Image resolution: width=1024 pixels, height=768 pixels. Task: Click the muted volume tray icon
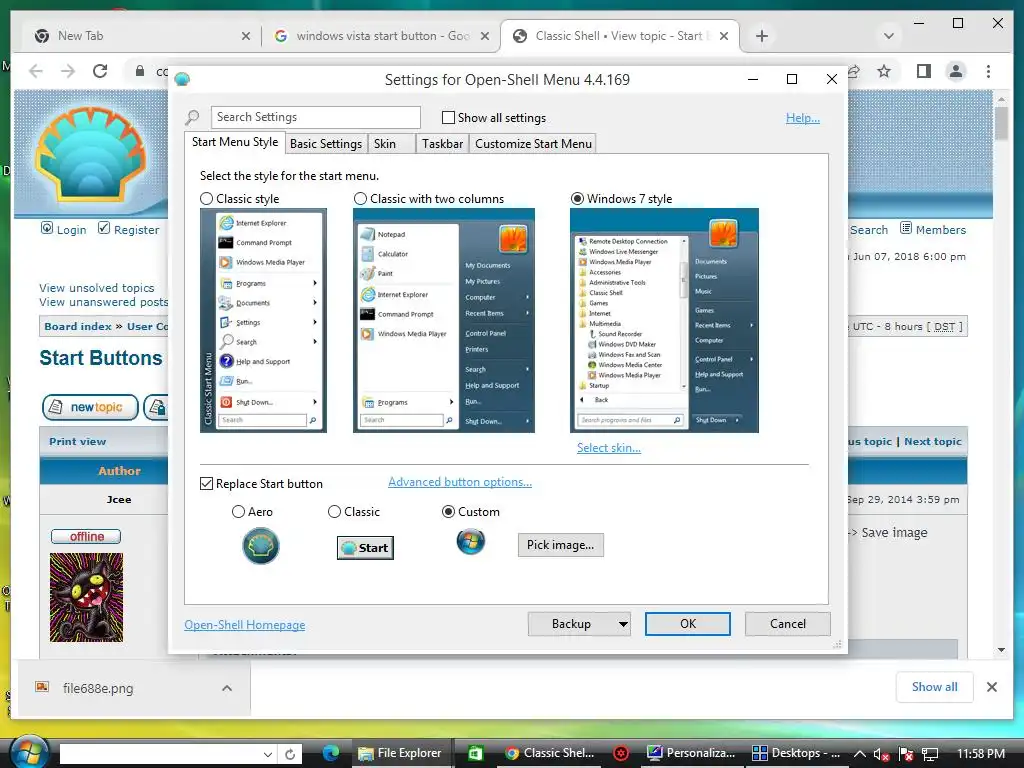point(881,754)
